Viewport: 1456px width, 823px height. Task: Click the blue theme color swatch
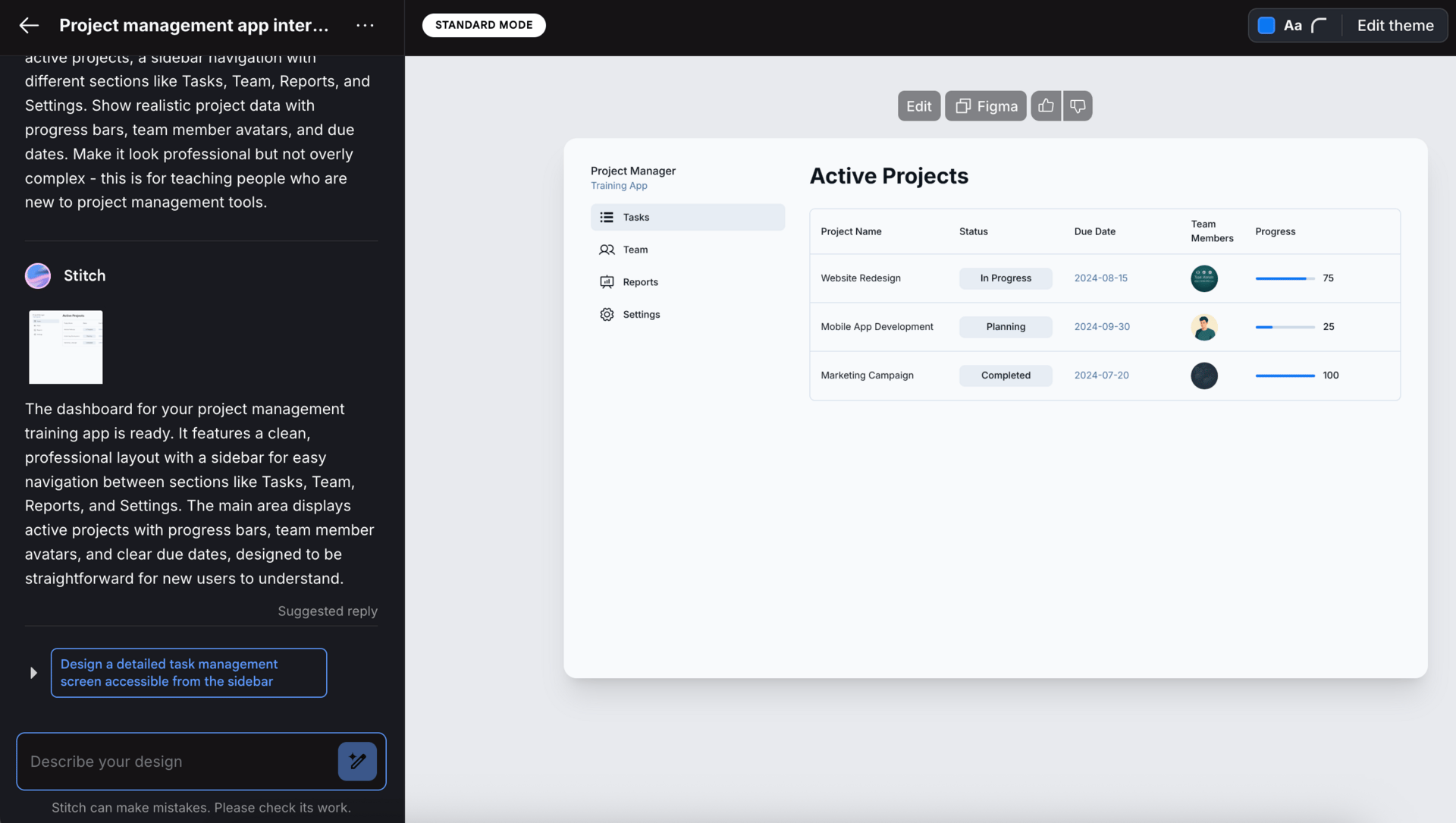pos(1266,25)
